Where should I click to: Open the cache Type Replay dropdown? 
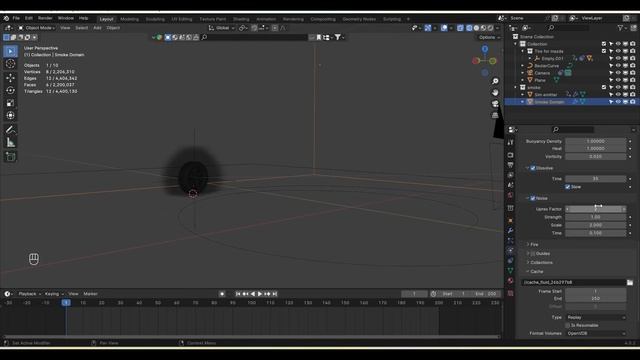click(x=596, y=318)
